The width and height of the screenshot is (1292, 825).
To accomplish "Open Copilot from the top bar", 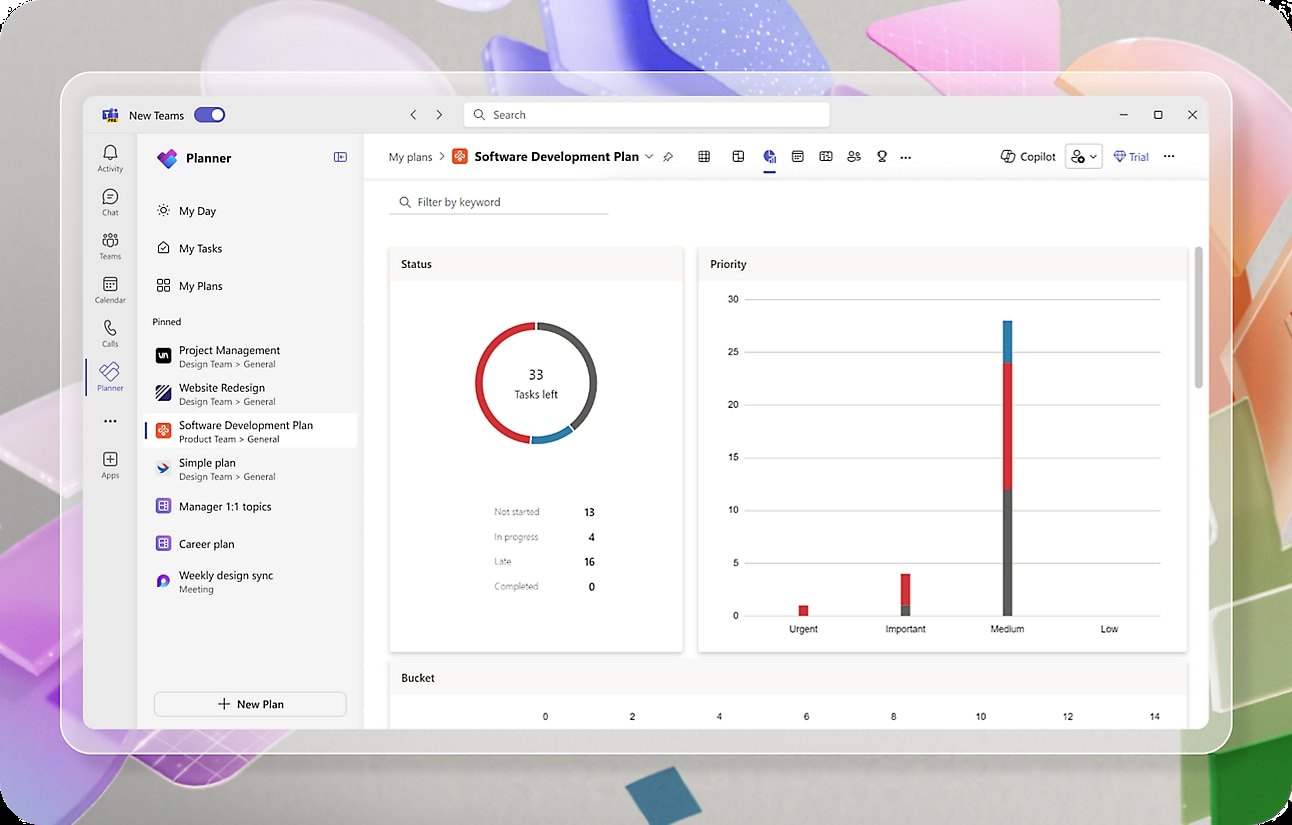I will pyautogui.click(x=1027, y=156).
